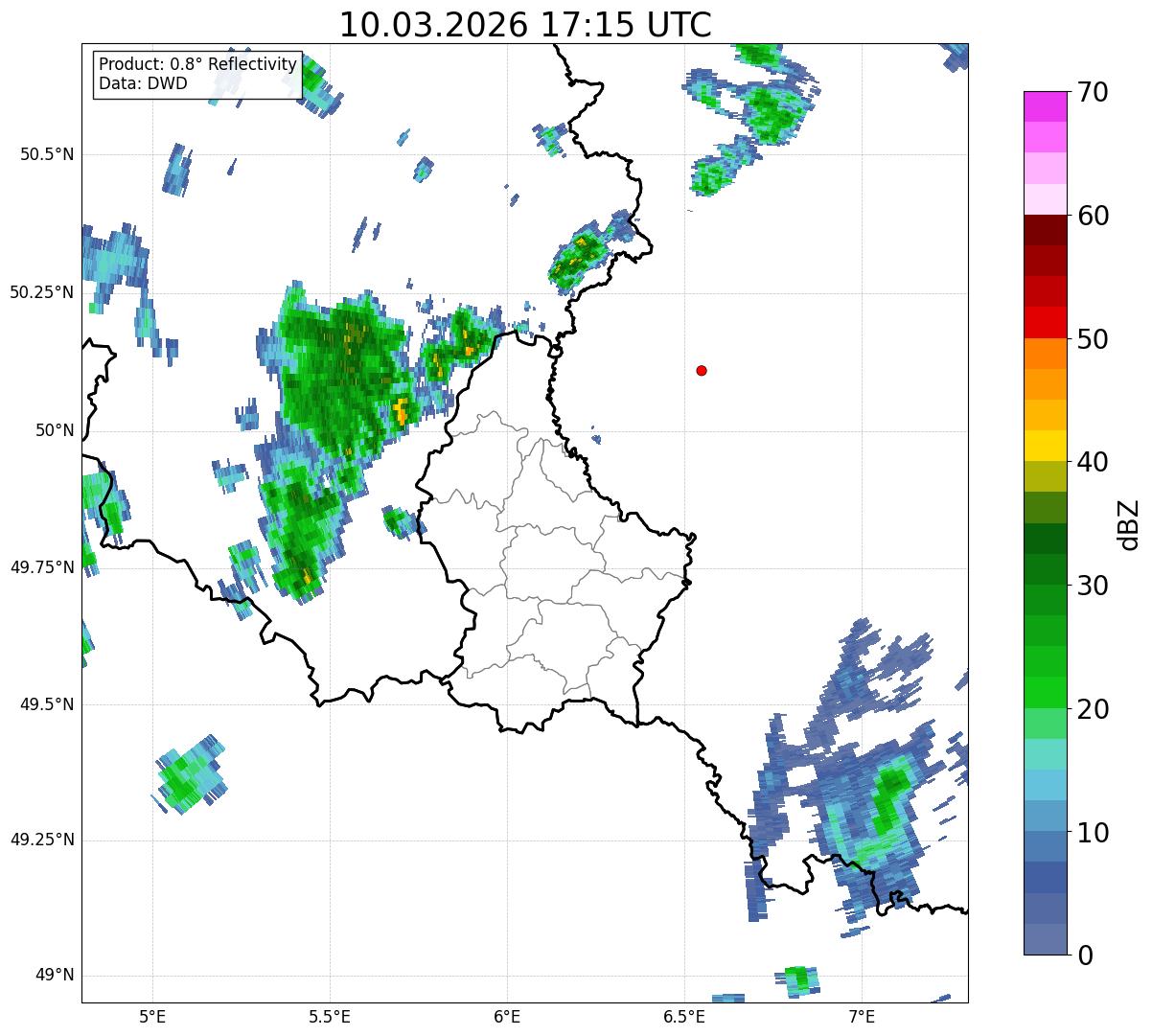Click the bright red swatch just above 50 dBZ
This screenshot has width=1152, height=1036.
pyautogui.click(x=1046, y=323)
